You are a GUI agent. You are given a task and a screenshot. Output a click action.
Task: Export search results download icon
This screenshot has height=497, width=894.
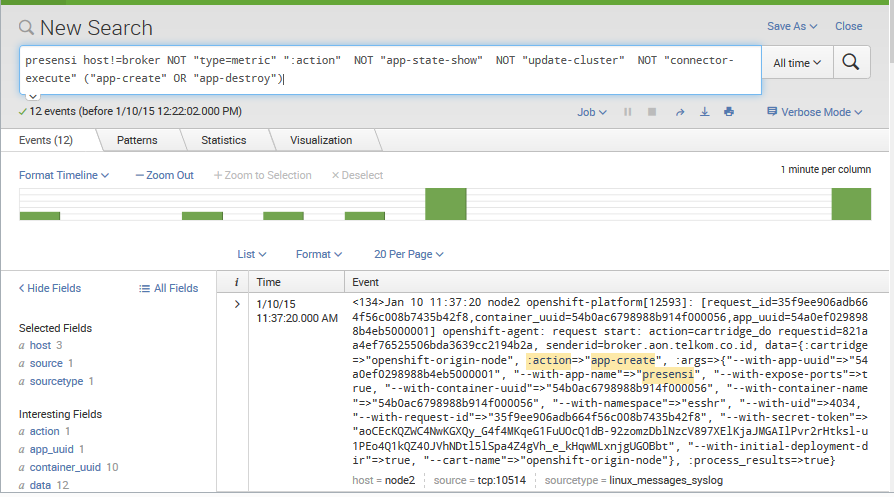(705, 112)
